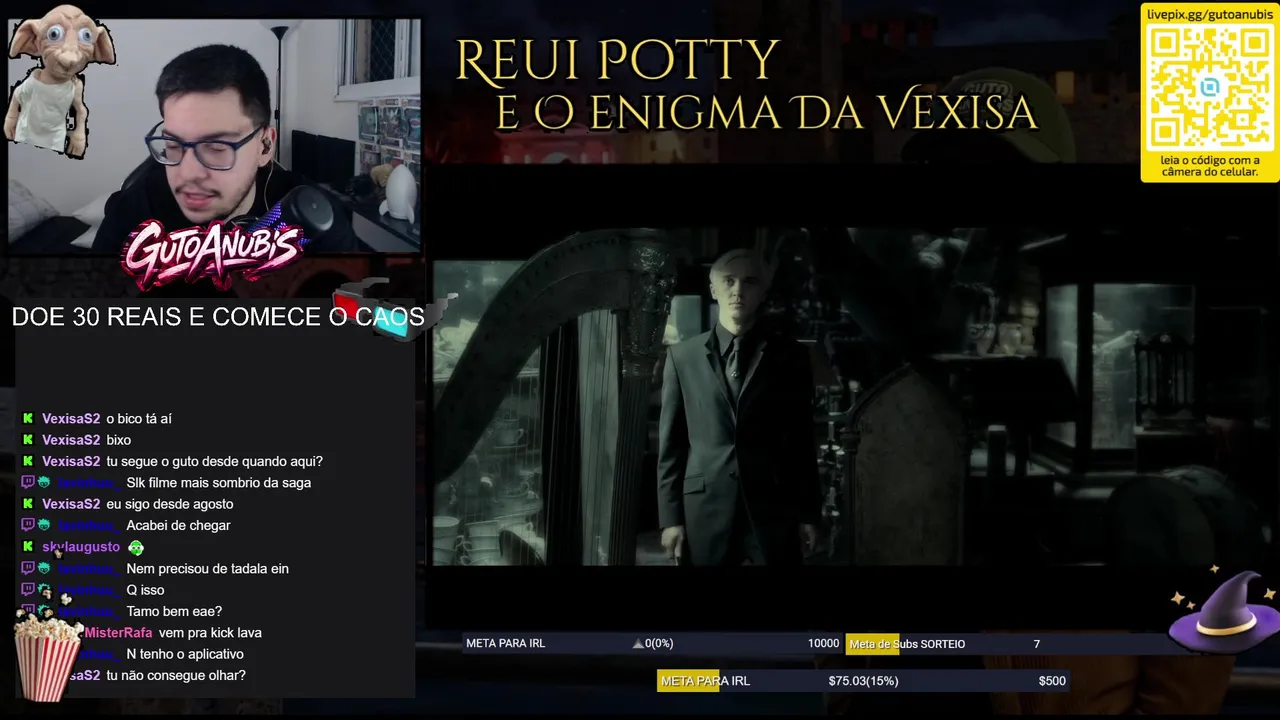Click the popcorn bucket sticker
This screenshot has width=1280, height=720.
pyautogui.click(x=47, y=656)
